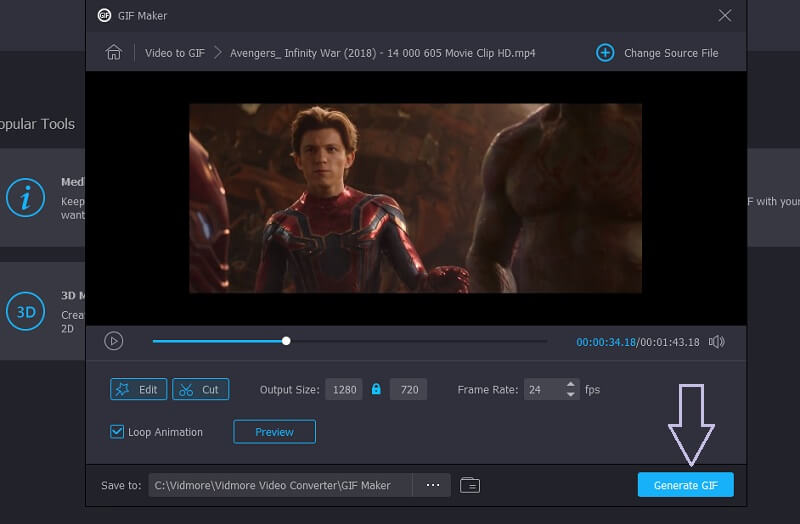Go to the home icon in GIF Maker
This screenshot has height=524, width=800.
tap(114, 52)
